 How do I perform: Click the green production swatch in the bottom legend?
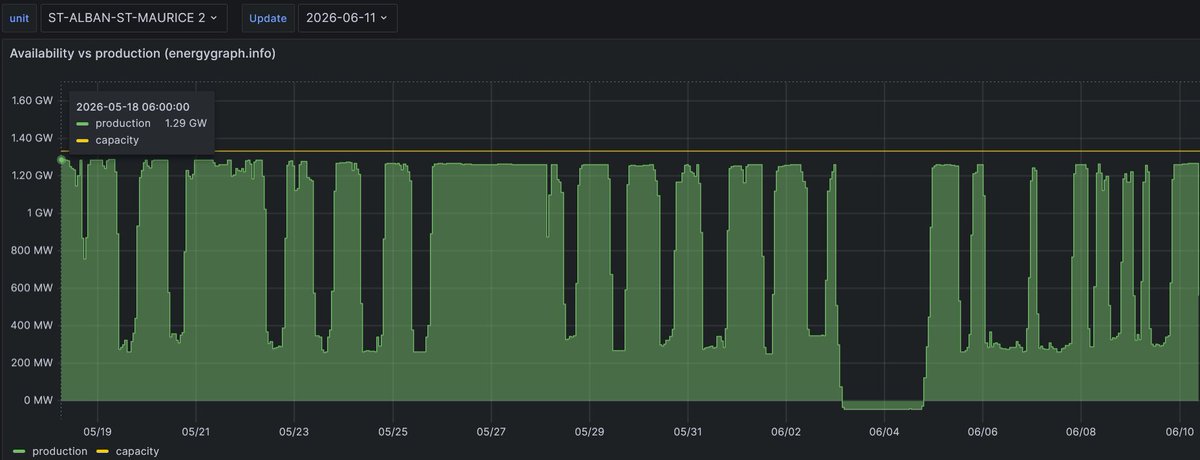(x=18, y=452)
